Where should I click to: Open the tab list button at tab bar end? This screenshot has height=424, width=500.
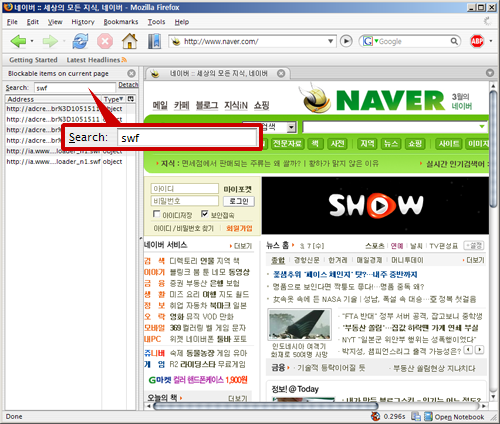[x=490, y=73]
